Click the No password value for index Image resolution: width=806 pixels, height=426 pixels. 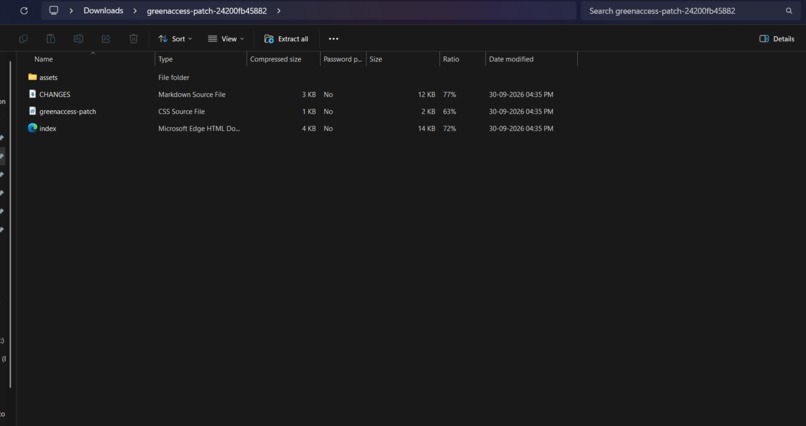328,128
